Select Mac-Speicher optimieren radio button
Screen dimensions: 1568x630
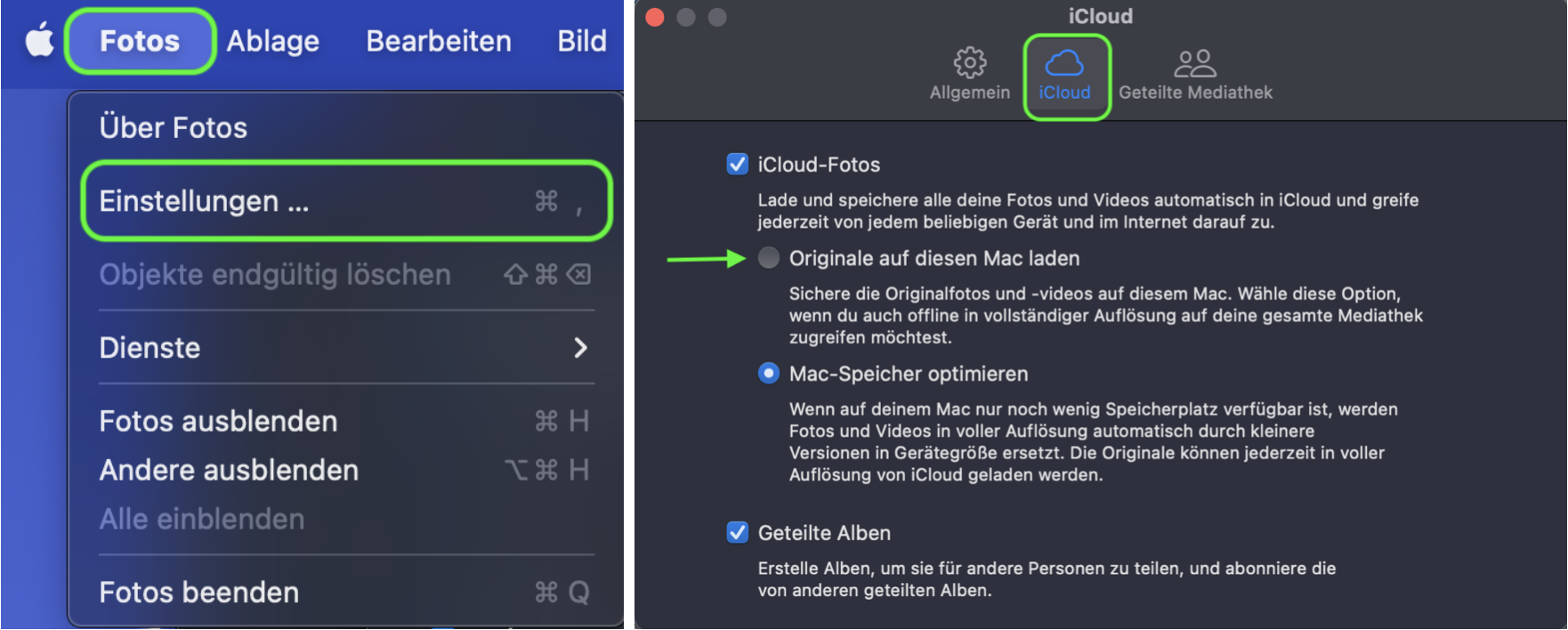tap(769, 374)
